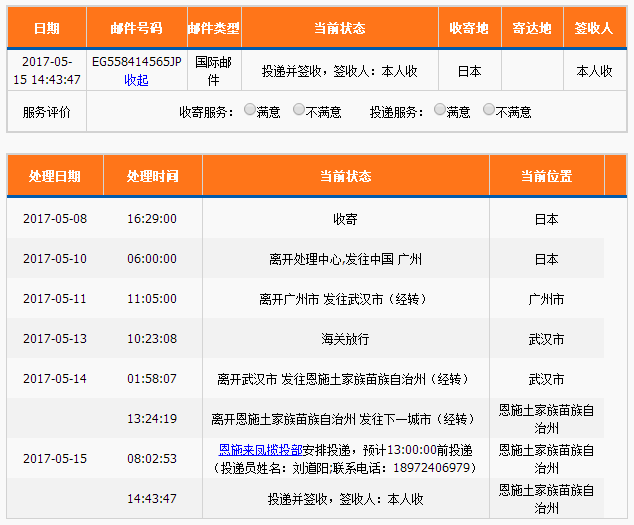Click the 本人收 cell under 签收人
The width and height of the screenshot is (634, 525).
tap(594, 71)
